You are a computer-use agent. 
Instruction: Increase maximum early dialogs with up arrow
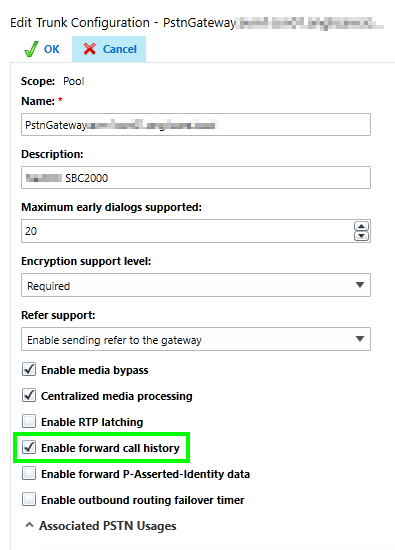361,226
